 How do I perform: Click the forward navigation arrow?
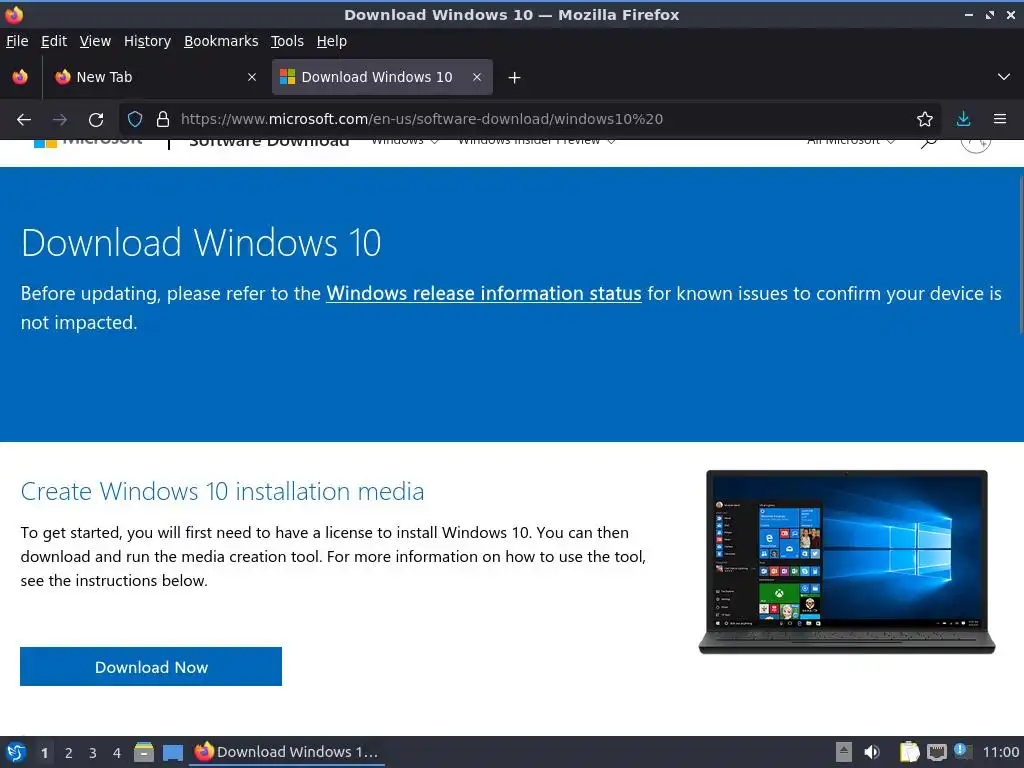(59, 120)
